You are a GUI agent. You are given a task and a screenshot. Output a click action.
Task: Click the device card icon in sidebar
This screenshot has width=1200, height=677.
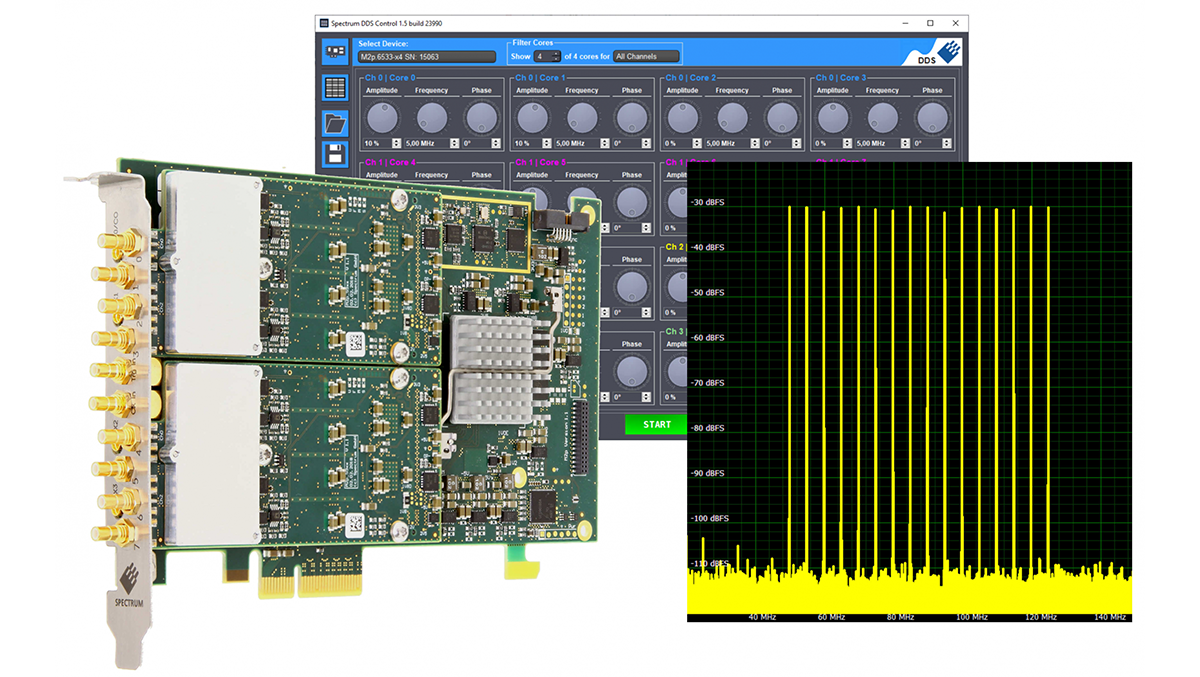tap(335, 50)
